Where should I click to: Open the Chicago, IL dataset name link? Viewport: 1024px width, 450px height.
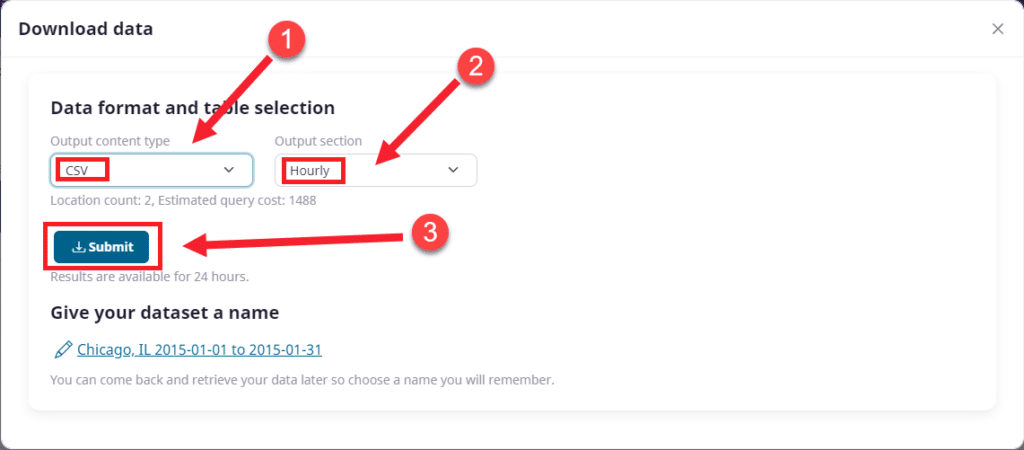(199, 350)
